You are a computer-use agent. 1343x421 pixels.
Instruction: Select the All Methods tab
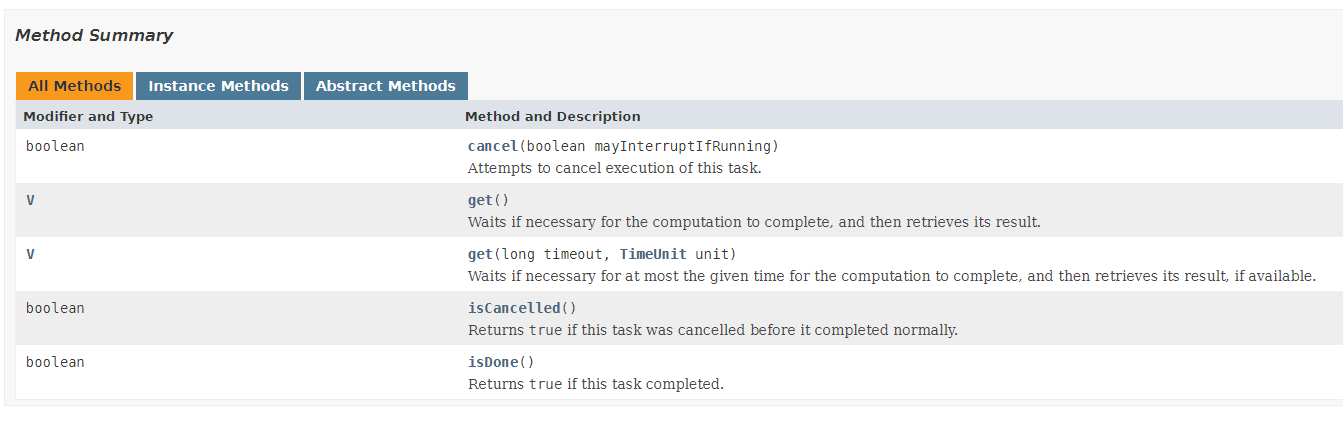[74, 86]
